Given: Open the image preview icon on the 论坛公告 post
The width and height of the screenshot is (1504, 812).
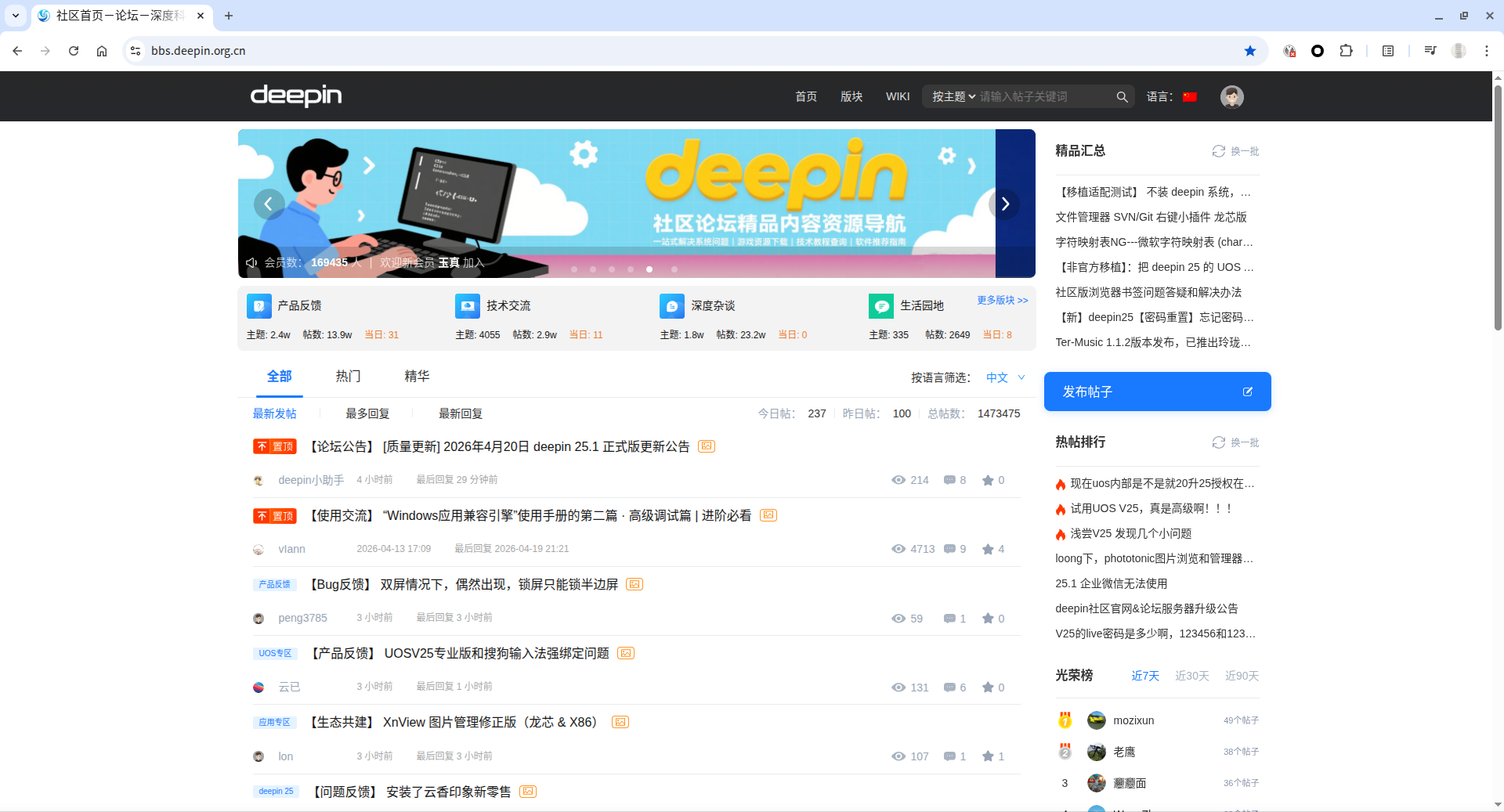Looking at the screenshot, I should click(x=707, y=446).
